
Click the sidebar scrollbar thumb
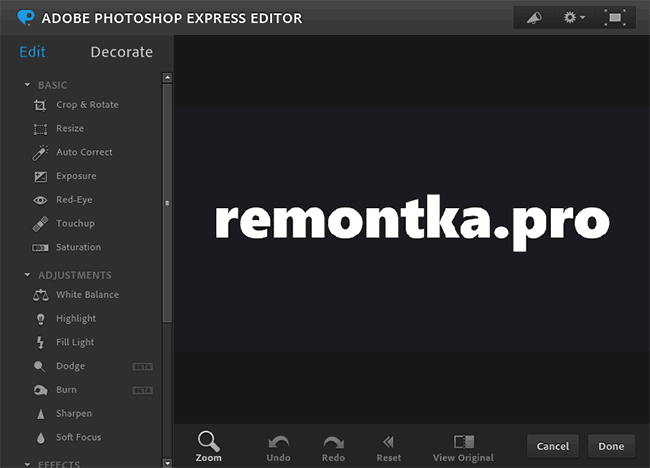click(x=167, y=203)
